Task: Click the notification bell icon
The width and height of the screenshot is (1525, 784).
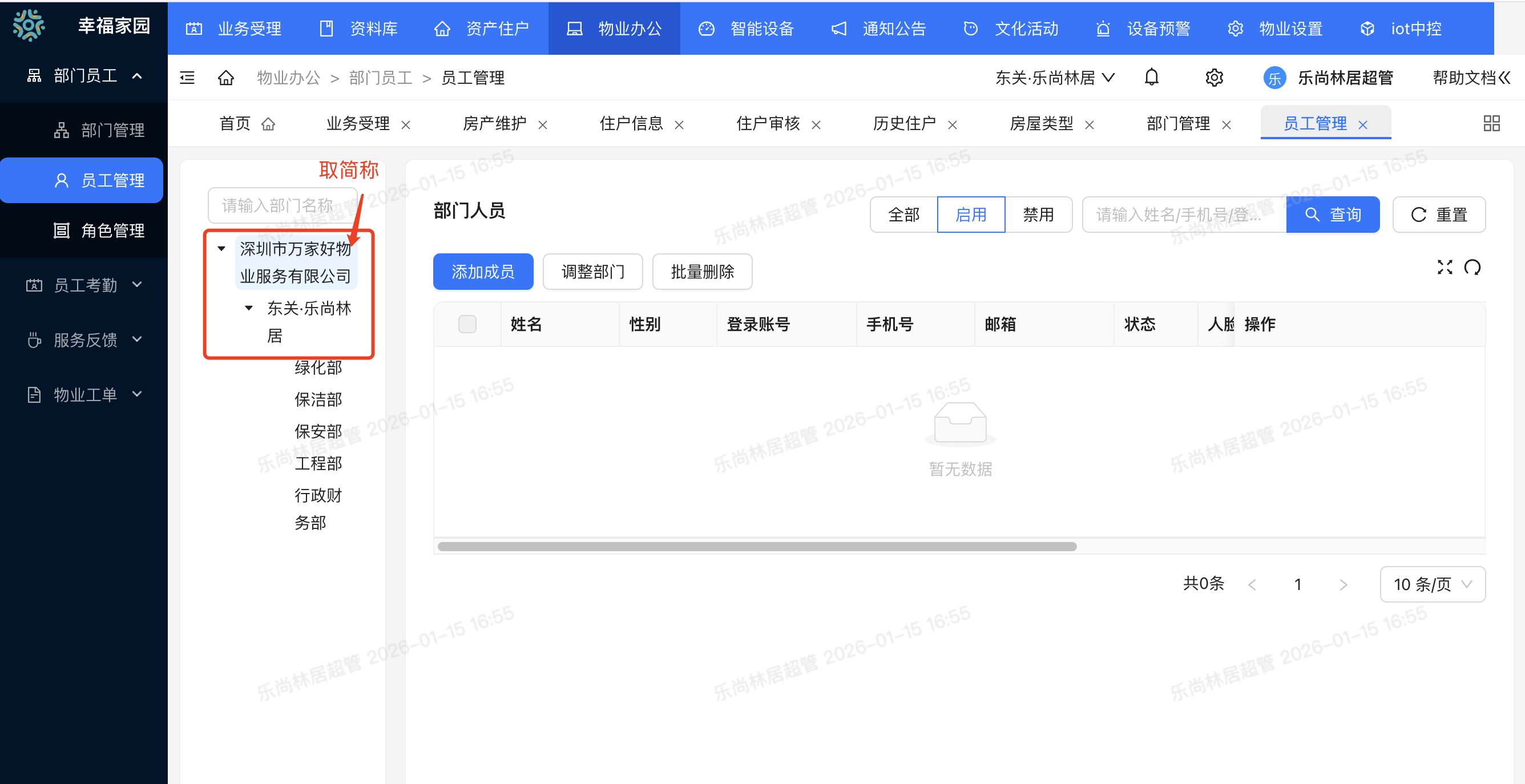Action: (1152, 77)
